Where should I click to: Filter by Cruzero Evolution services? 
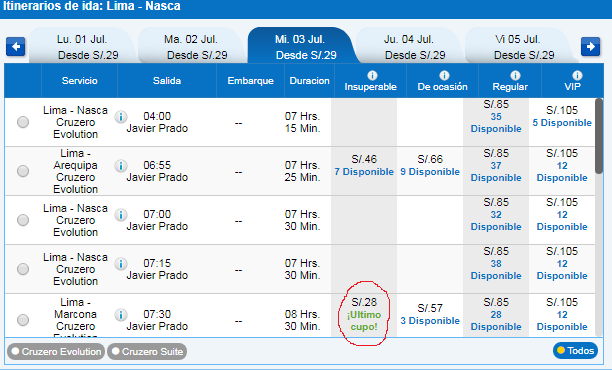[x=56, y=351]
